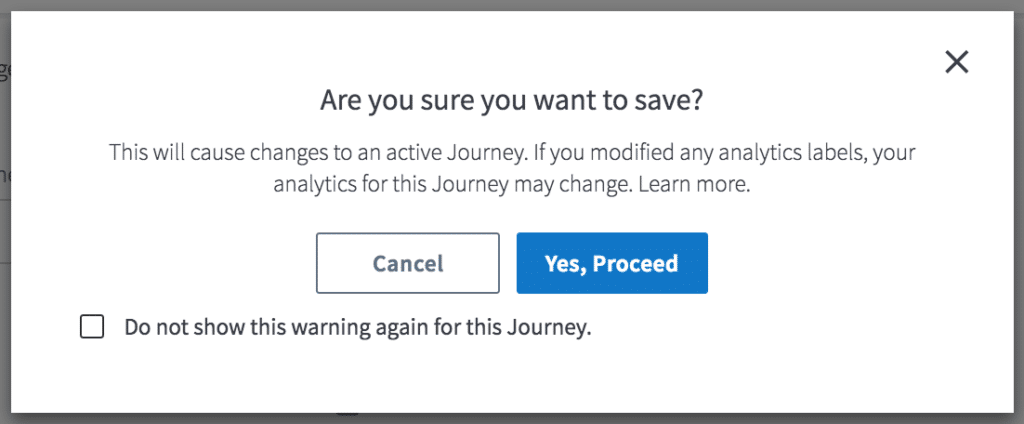Screen dimensions: 1024x424
Task: Click the X icon in the dialog corner
Action: coord(957,62)
